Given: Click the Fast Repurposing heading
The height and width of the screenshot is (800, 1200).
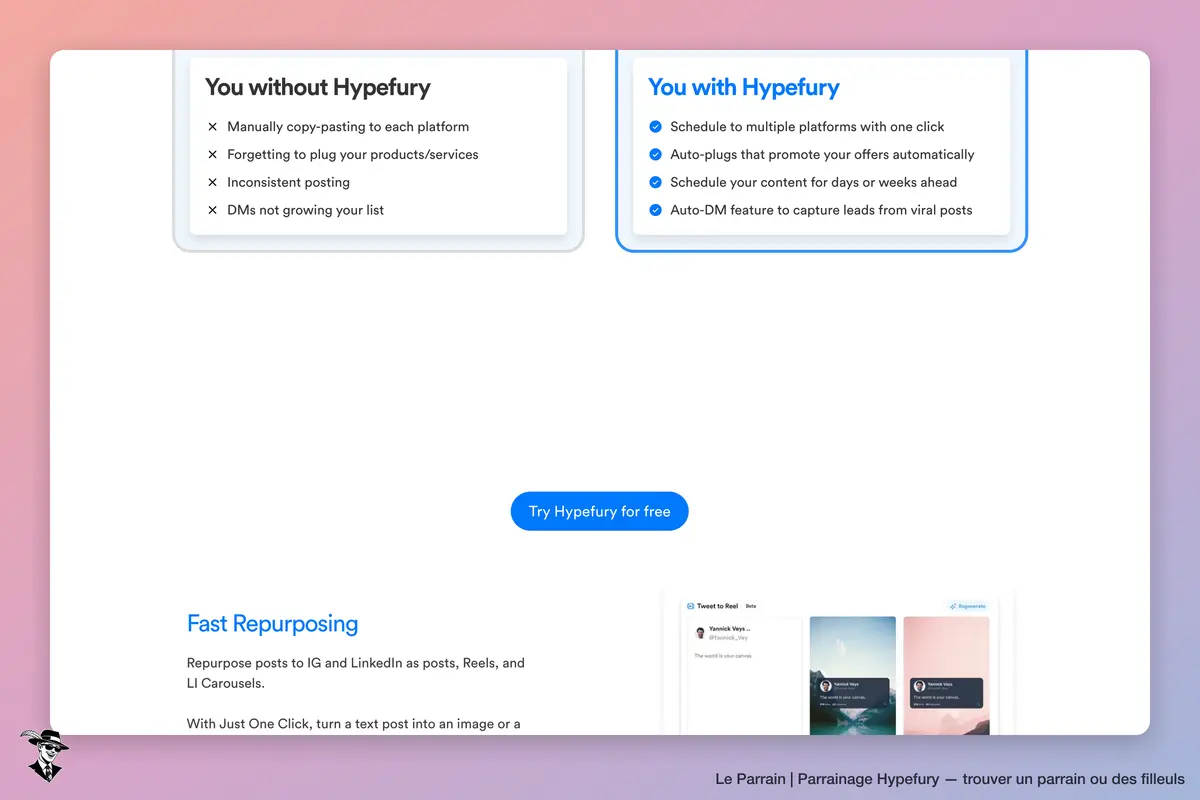Looking at the screenshot, I should 272,624.
